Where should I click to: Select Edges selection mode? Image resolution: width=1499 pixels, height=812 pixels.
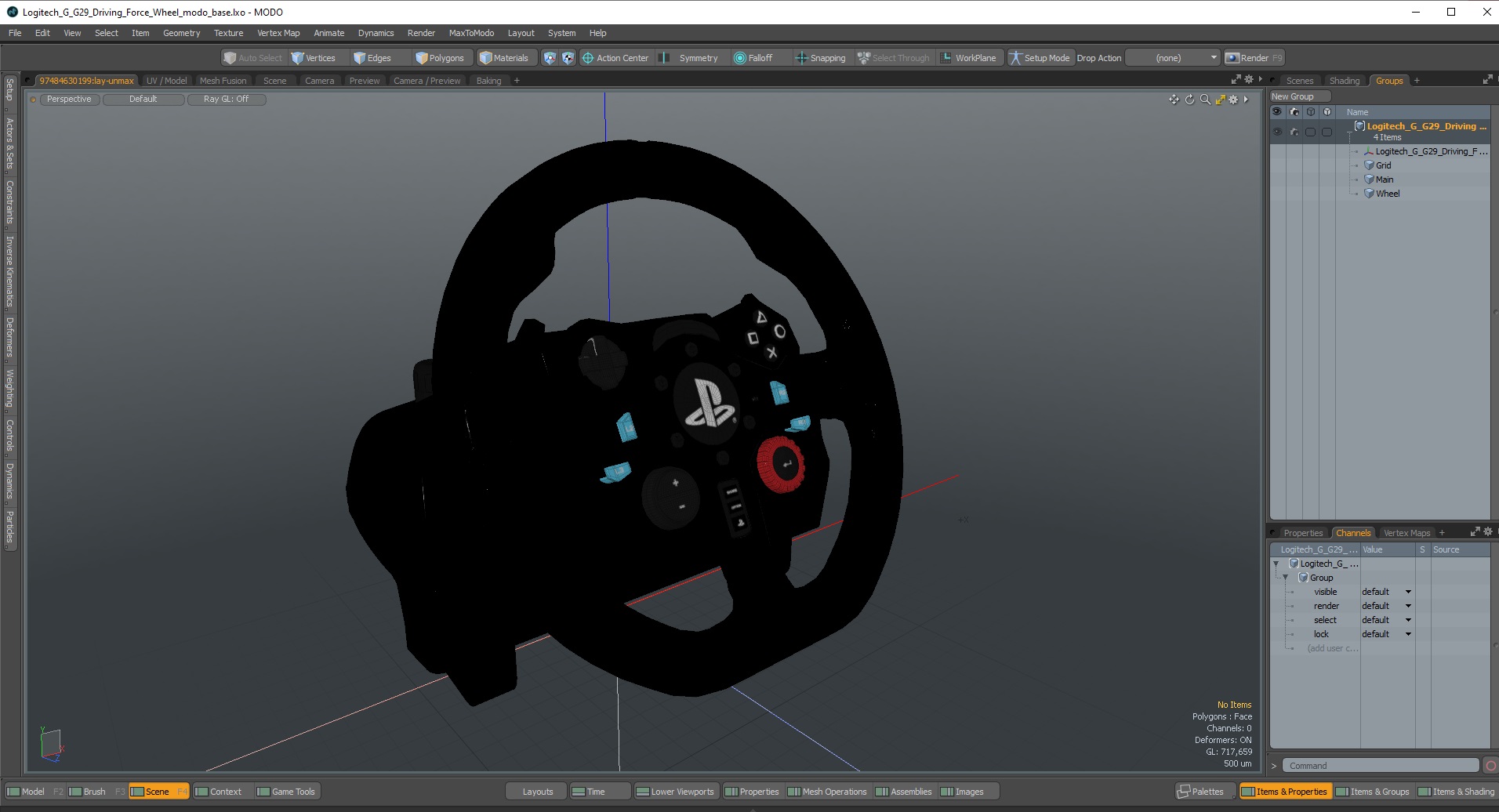point(372,58)
